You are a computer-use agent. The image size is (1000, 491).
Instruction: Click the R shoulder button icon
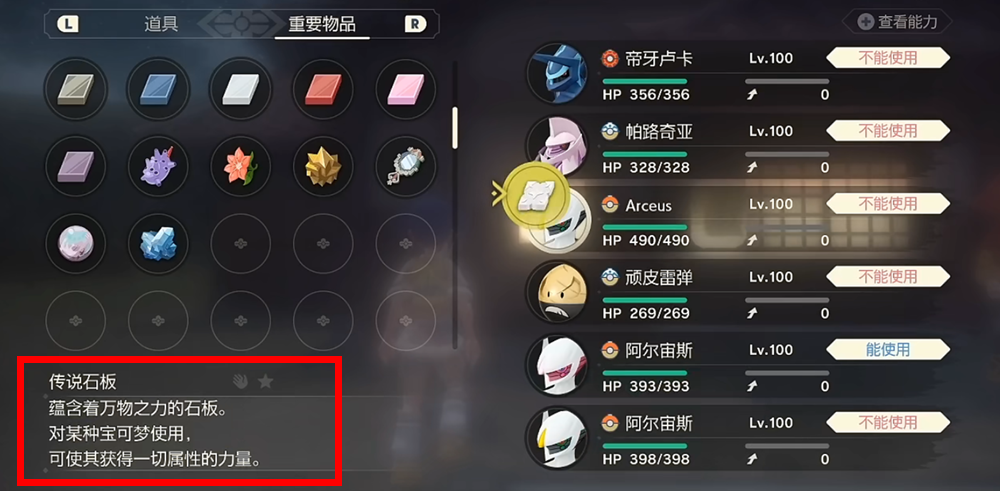415,24
